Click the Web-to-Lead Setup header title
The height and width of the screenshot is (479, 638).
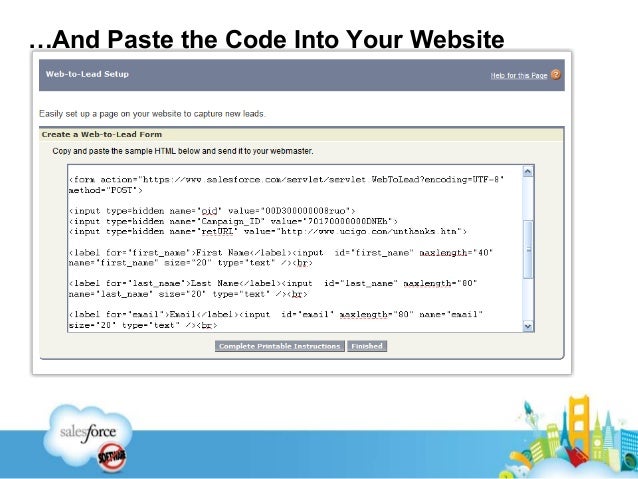(x=87, y=74)
